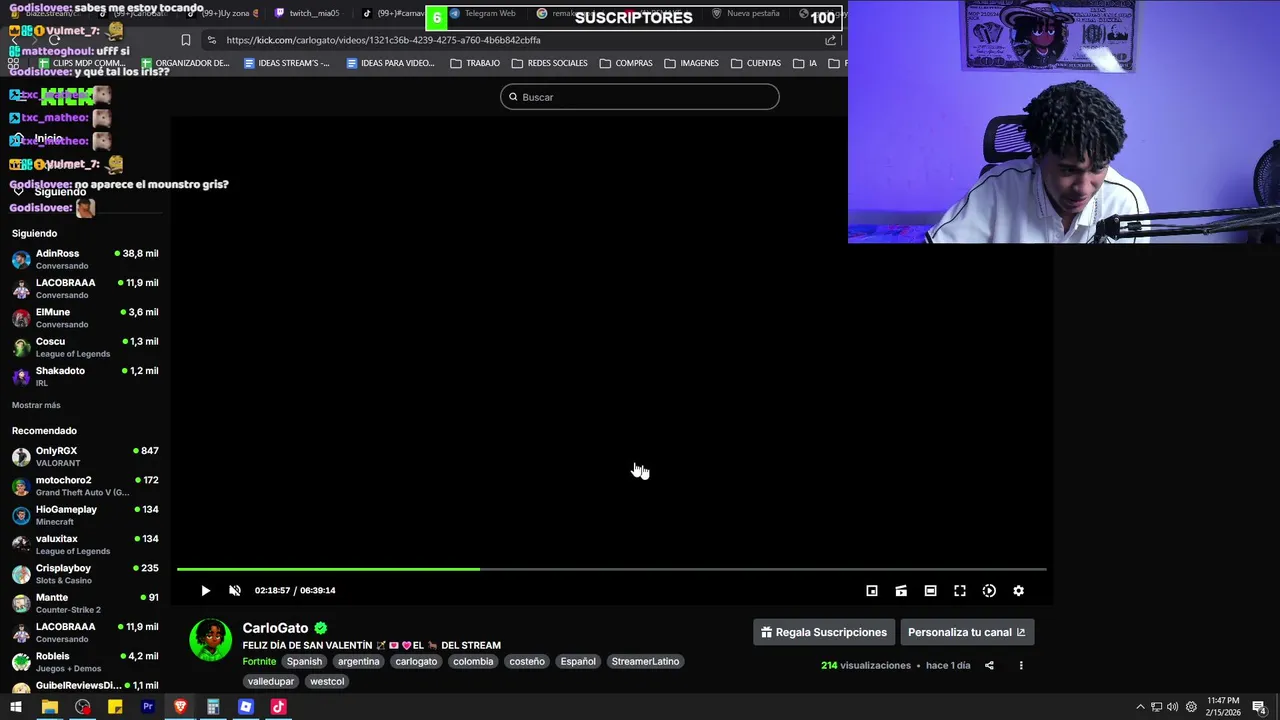Viewport: 1280px width, 720px height.
Task: Open the IA bookmarks folder
Action: (x=805, y=63)
